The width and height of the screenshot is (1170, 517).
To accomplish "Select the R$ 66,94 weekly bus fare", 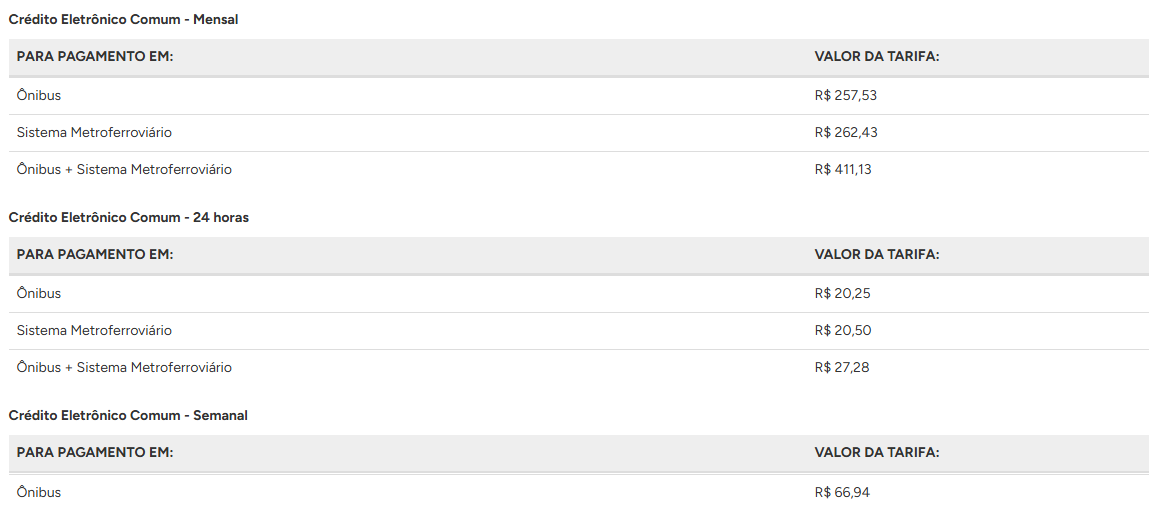I will pyautogui.click(x=842, y=492).
